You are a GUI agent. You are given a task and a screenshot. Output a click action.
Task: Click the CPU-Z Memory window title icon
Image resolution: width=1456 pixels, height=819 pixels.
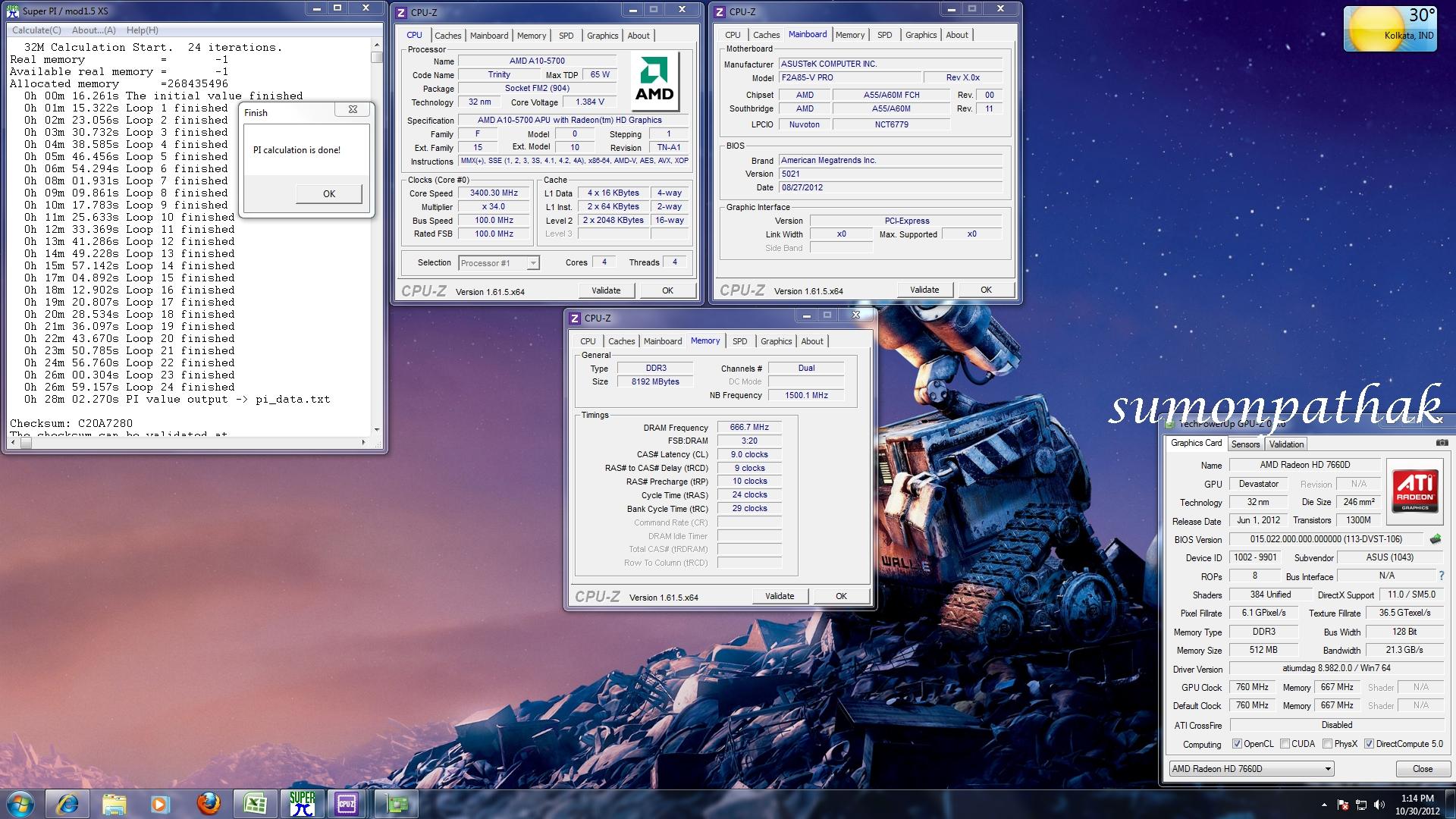[x=575, y=318]
